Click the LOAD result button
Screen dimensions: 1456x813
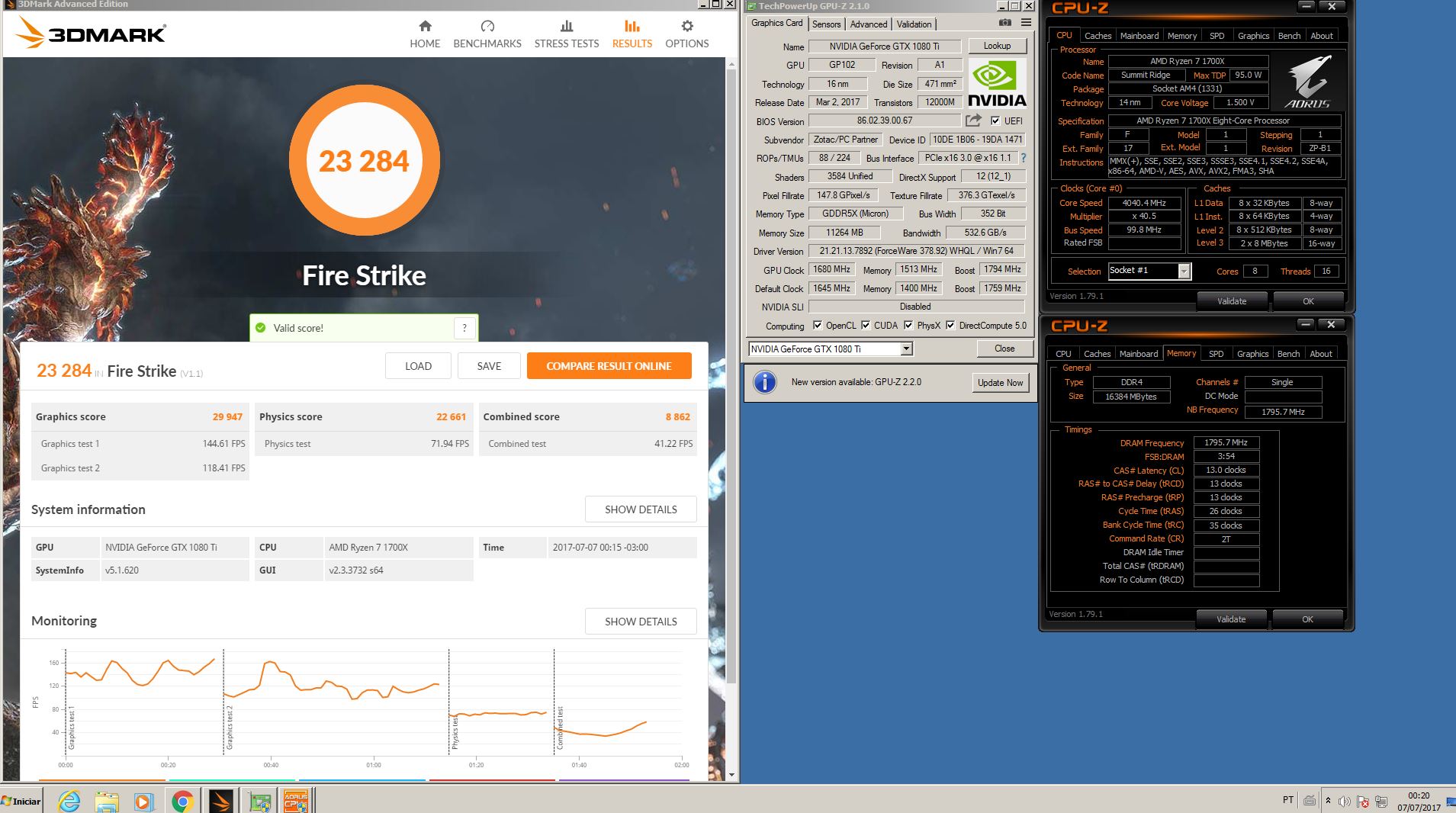coord(418,366)
